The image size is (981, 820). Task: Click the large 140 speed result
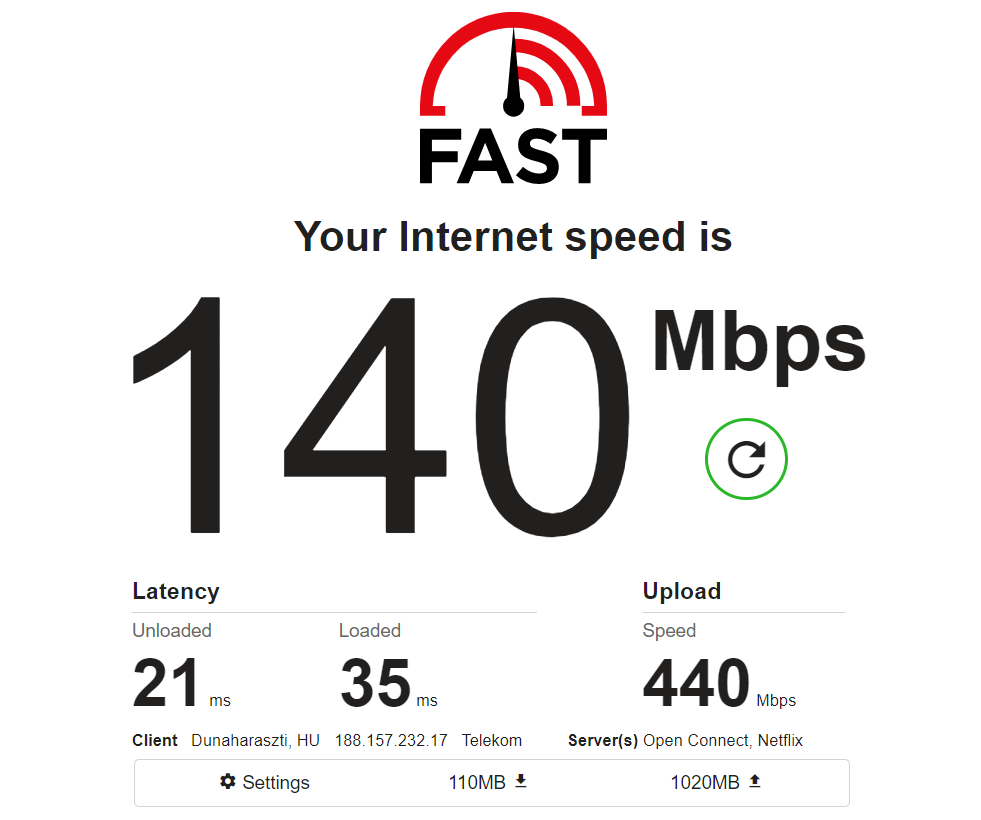(381, 417)
